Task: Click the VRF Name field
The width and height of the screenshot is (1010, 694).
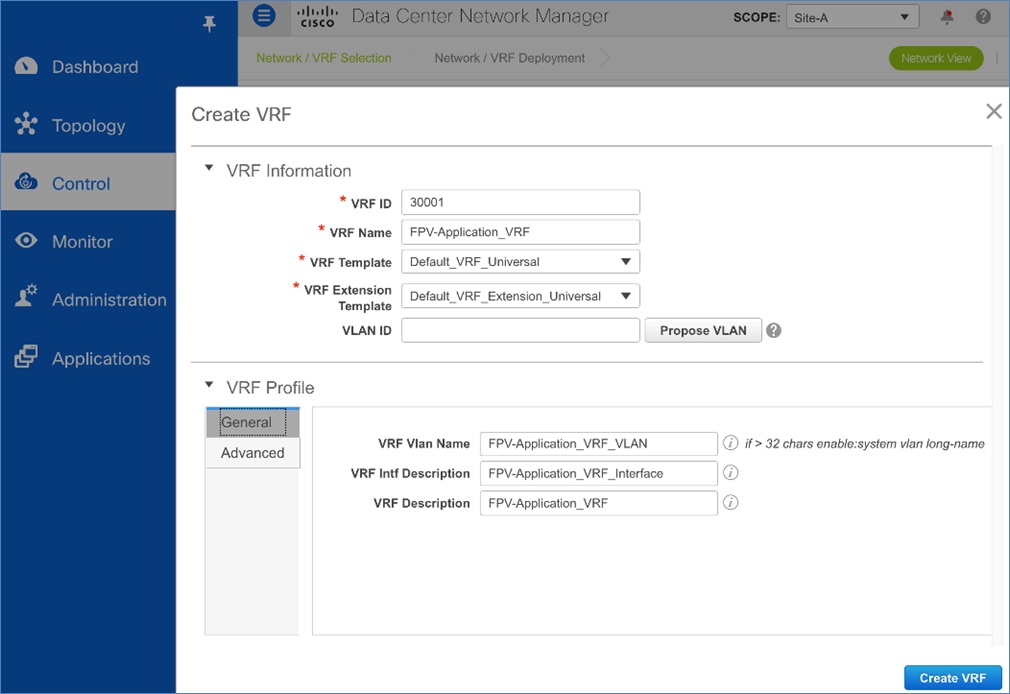Action: click(520, 232)
